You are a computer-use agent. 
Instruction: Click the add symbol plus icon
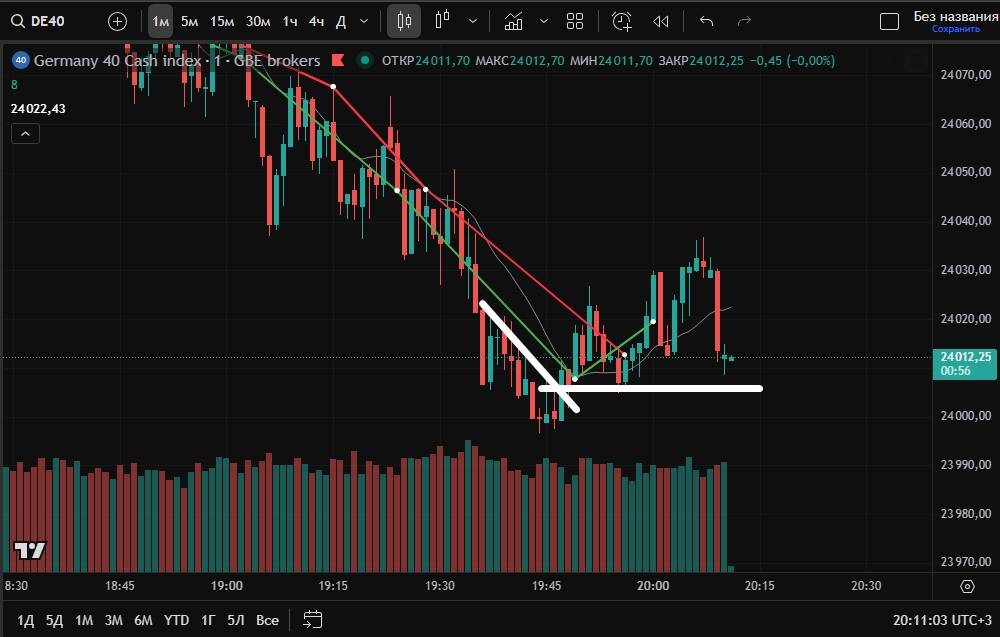(x=117, y=21)
